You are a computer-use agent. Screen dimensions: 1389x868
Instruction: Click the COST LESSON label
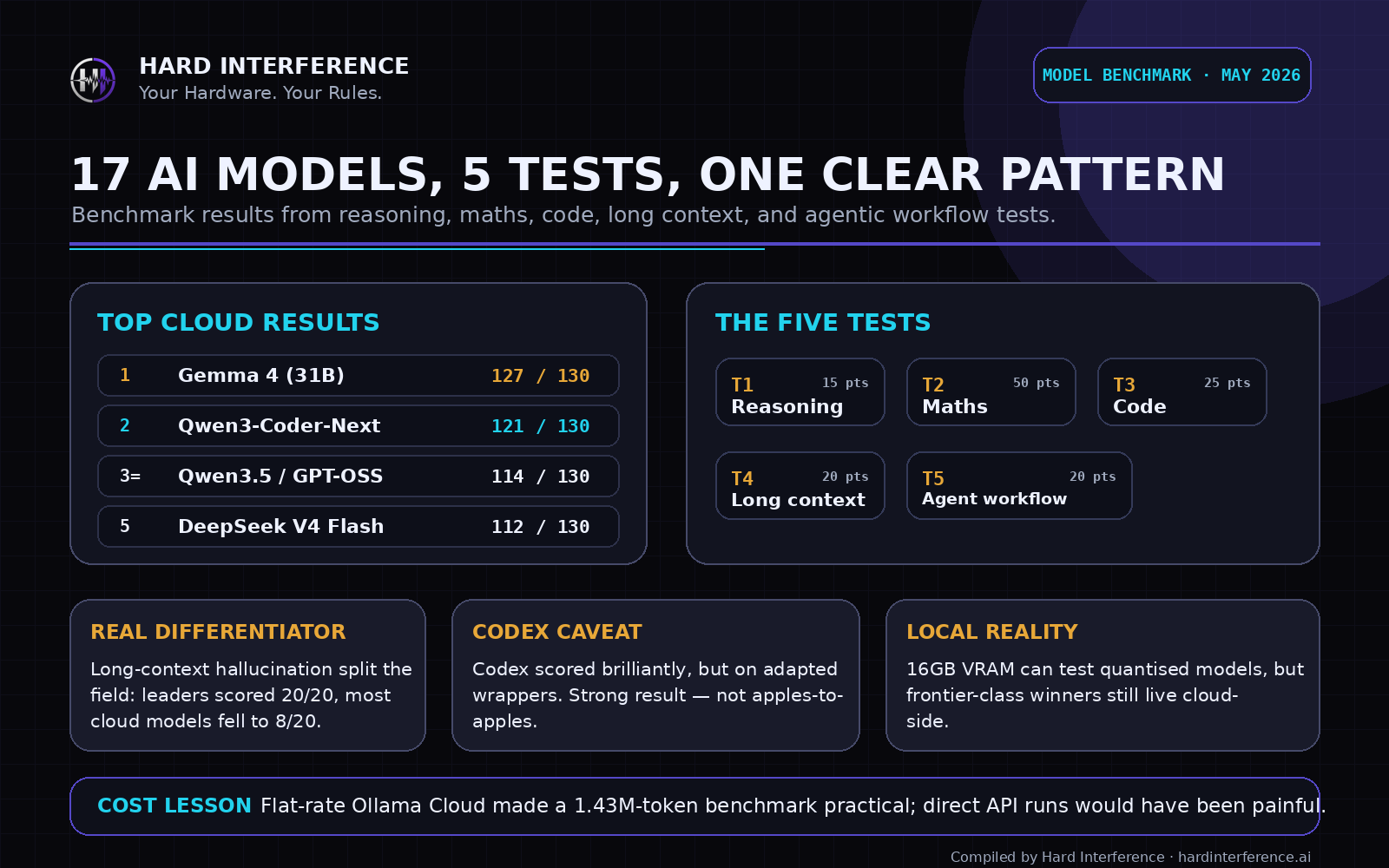(x=174, y=806)
